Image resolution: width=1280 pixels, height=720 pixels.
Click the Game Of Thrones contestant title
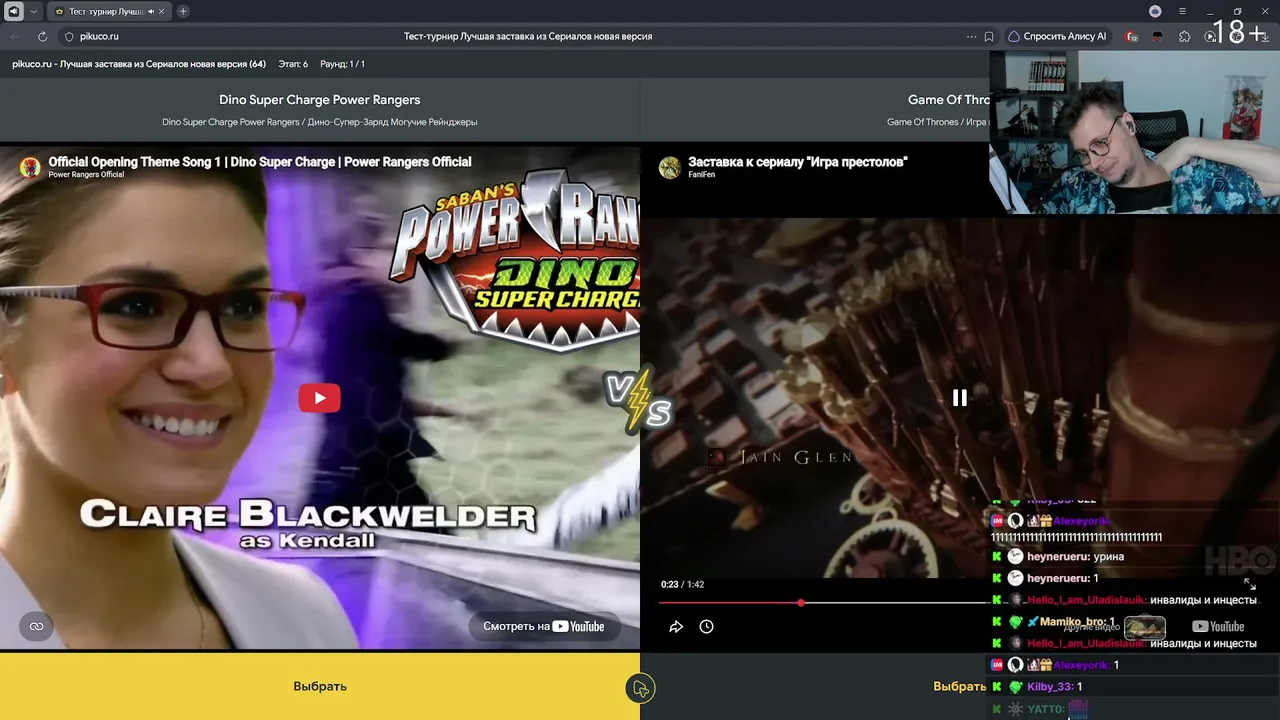(949, 100)
